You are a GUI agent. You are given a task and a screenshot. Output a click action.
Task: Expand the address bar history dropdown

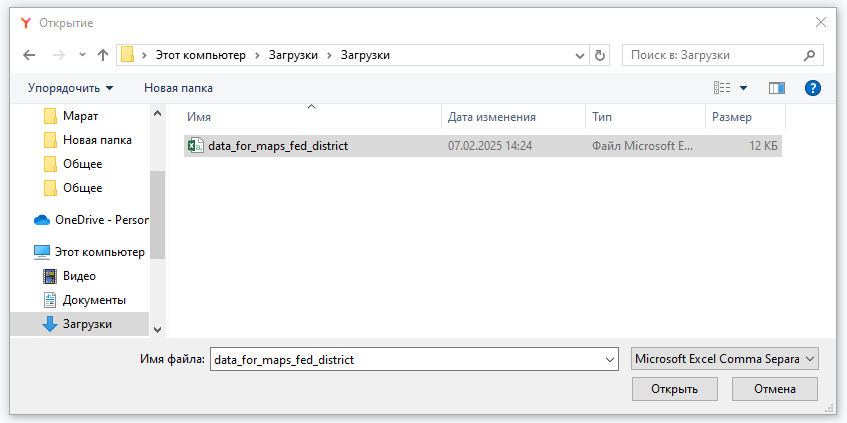[x=581, y=55]
